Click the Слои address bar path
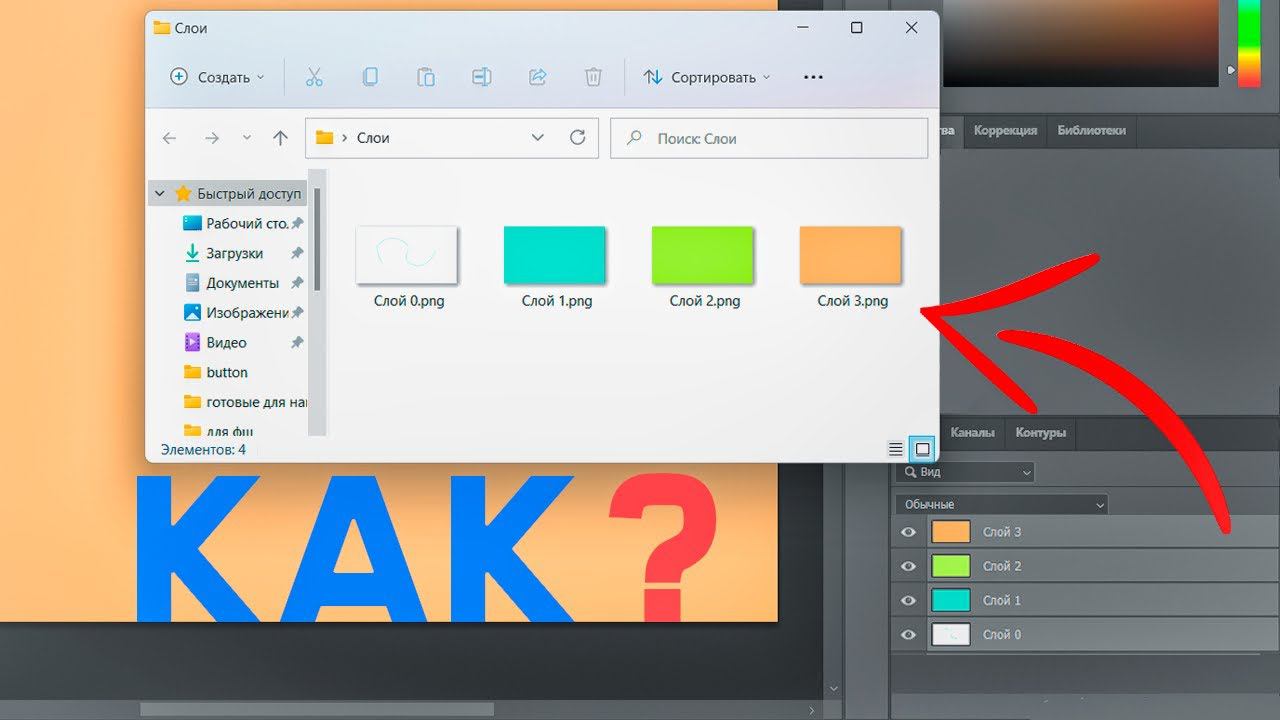1280x720 pixels. coord(373,138)
